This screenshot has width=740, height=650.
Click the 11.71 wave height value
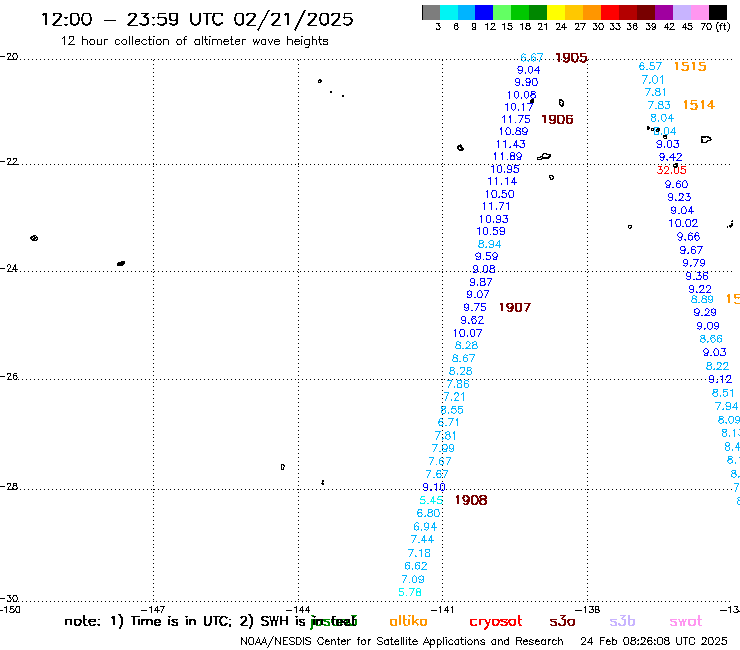click(x=496, y=206)
